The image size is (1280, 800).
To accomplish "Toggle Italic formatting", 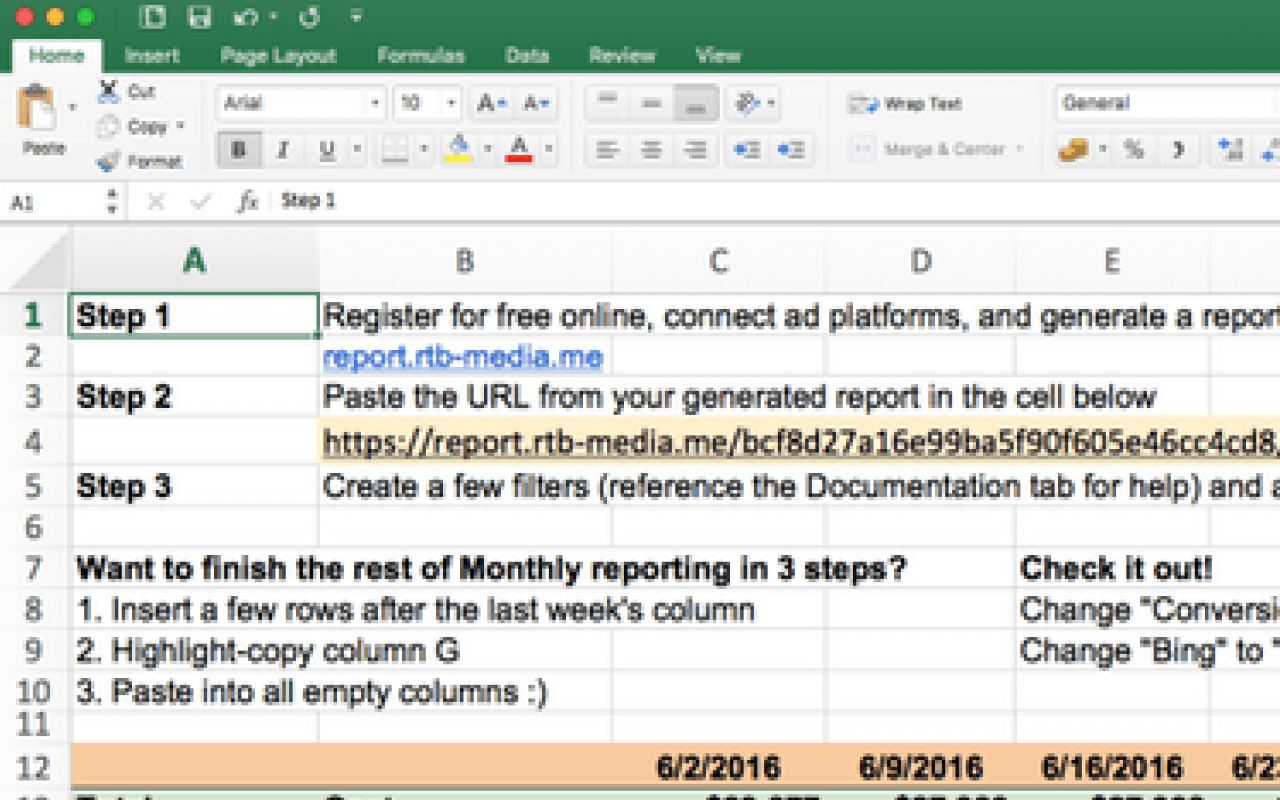I will pos(283,150).
